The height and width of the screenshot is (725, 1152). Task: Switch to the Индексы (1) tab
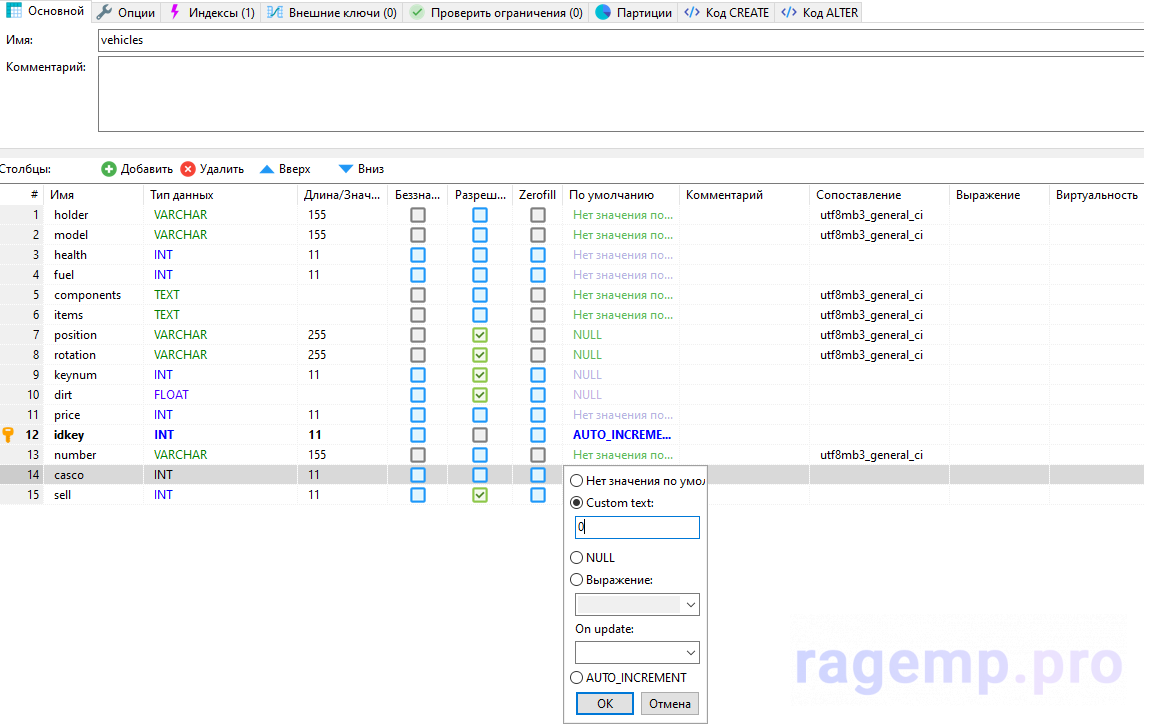[212, 12]
